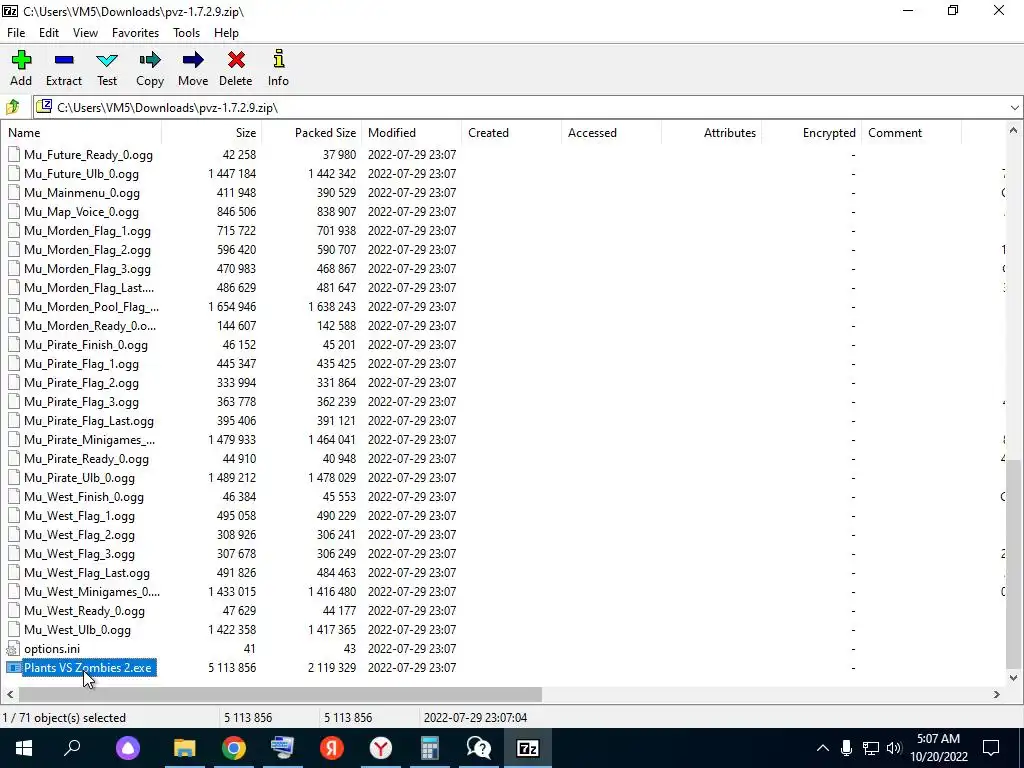Image resolution: width=1024 pixels, height=768 pixels.
Task: Open the Info toolbar icon
Action: [279, 59]
